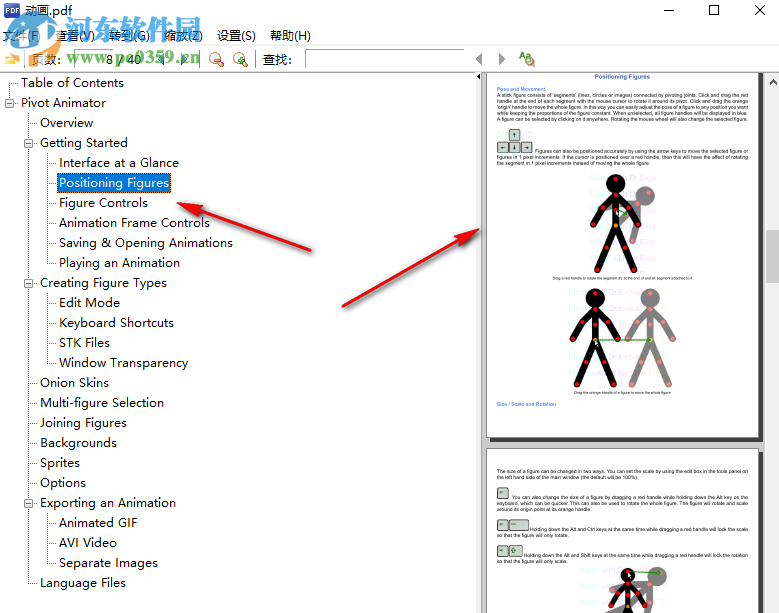
Task: Open Sprites bookmark
Action: [x=60, y=463]
